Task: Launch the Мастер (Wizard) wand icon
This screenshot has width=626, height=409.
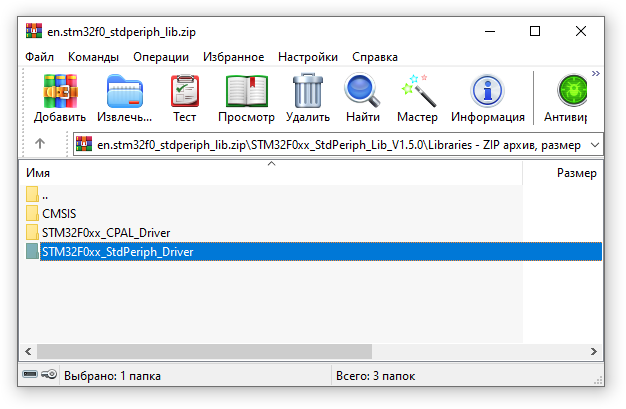Action: pos(418,91)
